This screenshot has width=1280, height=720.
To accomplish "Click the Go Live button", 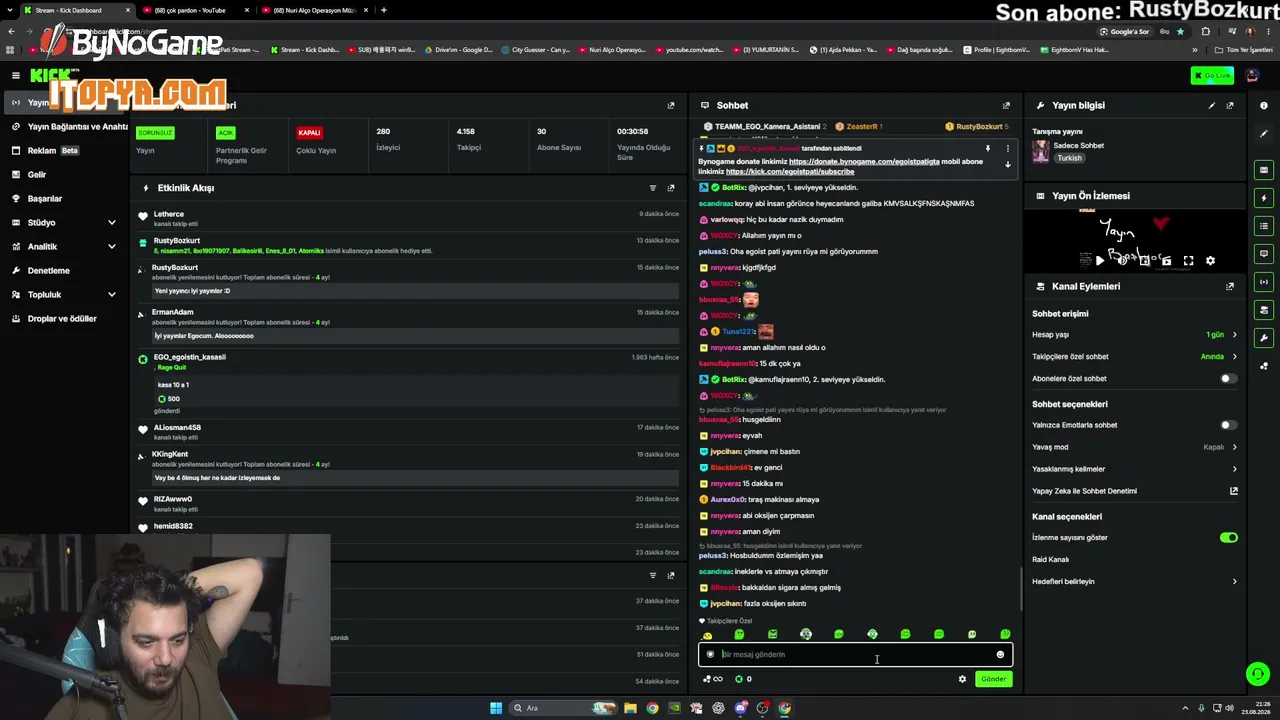I will pyautogui.click(x=1212, y=76).
